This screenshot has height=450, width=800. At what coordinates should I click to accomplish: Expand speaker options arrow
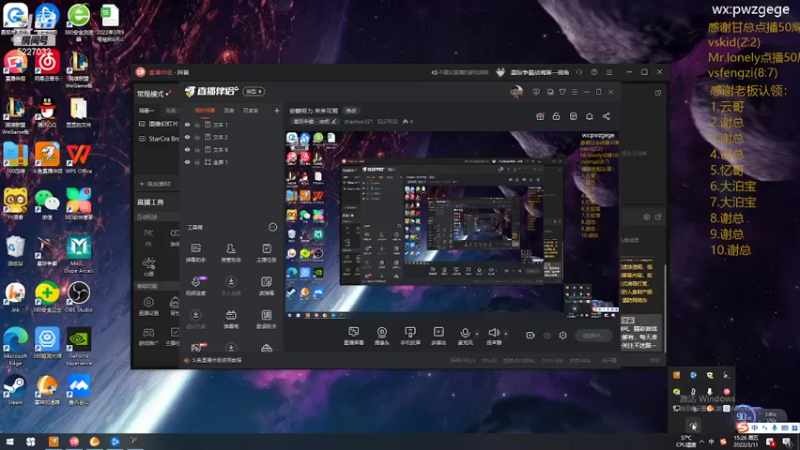(x=506, y=334)
